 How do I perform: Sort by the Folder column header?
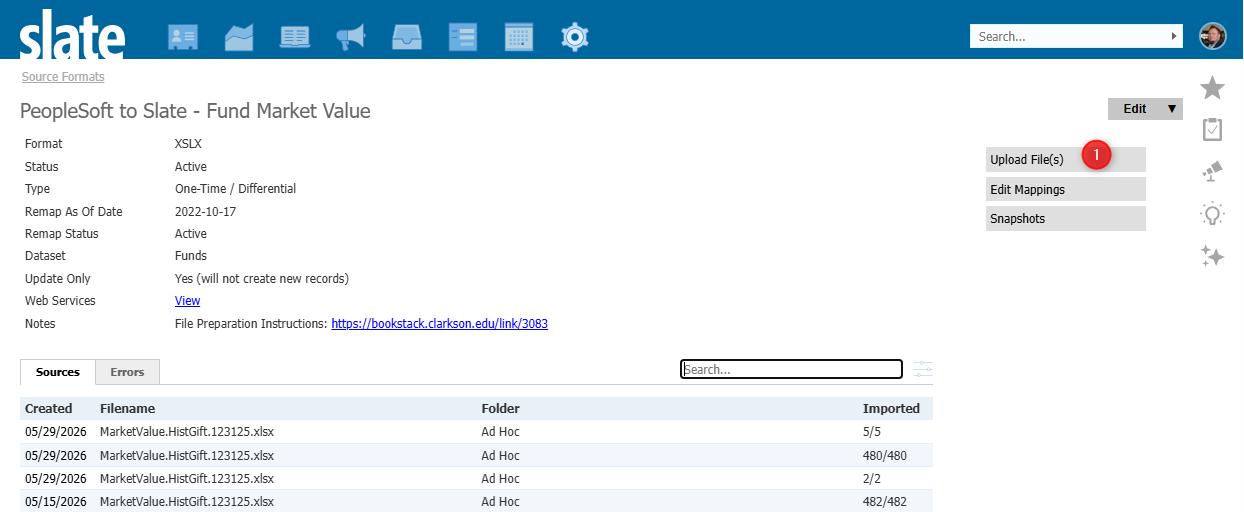(500, 408)
